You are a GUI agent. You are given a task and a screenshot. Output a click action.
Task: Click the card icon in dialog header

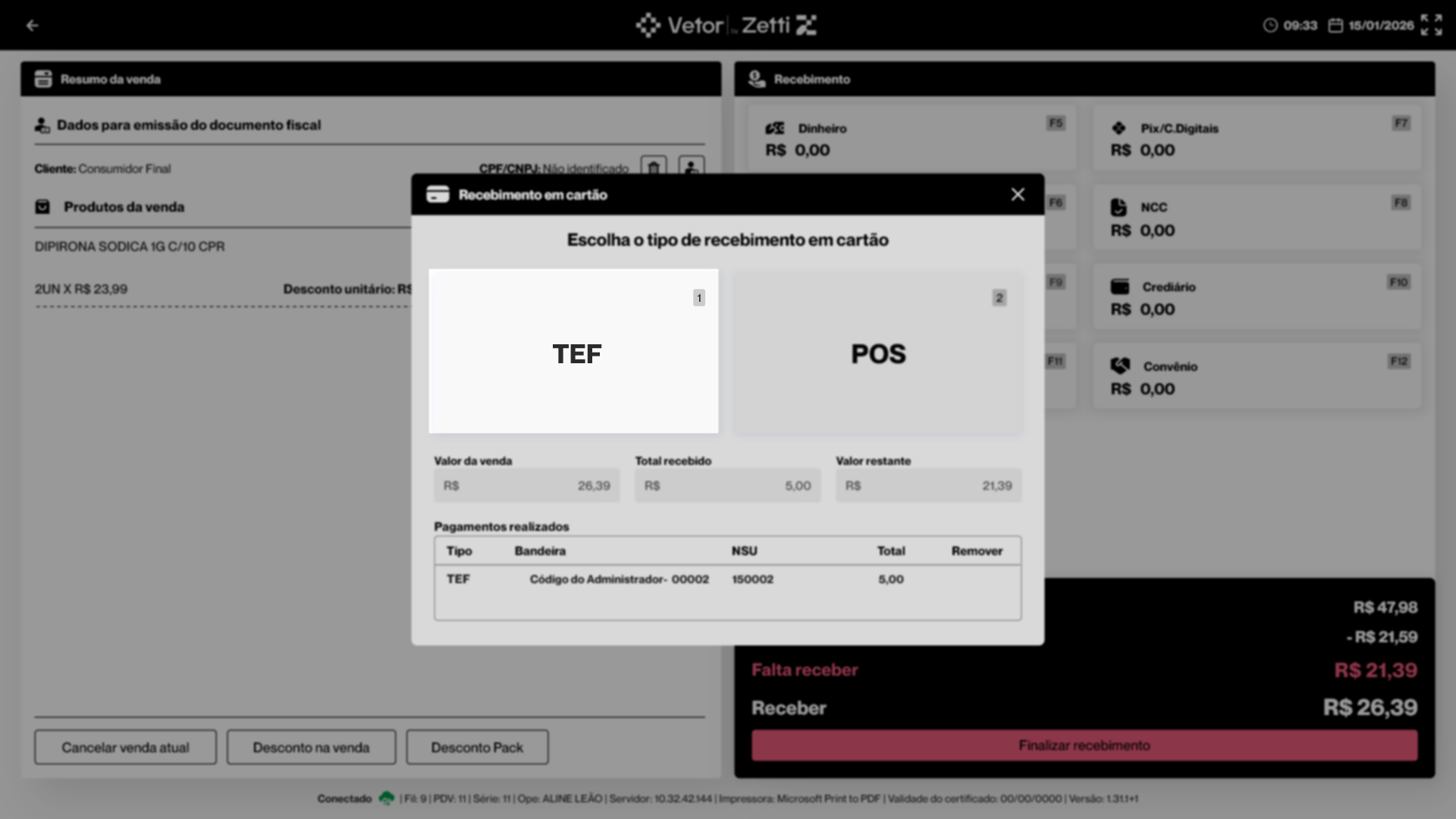coord(438,195)
